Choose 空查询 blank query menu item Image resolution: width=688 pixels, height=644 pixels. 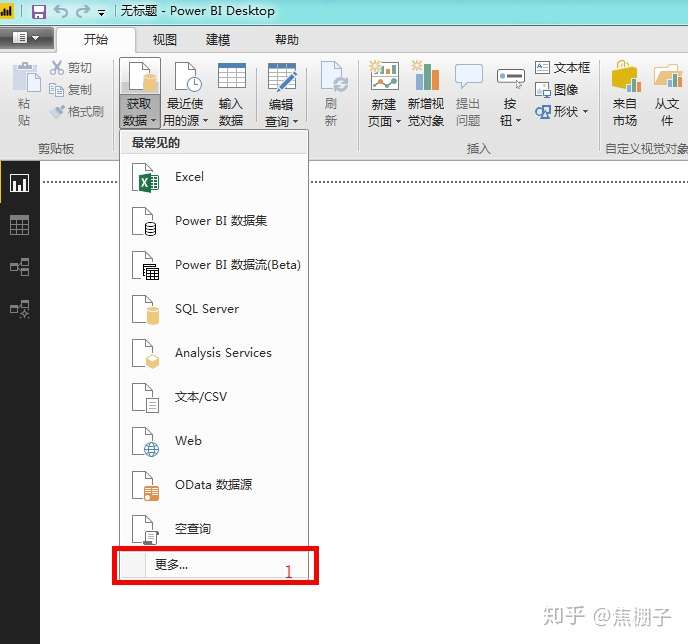click(x=214, y=528)
